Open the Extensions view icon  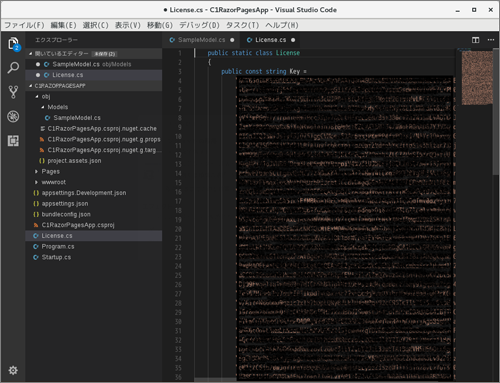click(13, 141)
